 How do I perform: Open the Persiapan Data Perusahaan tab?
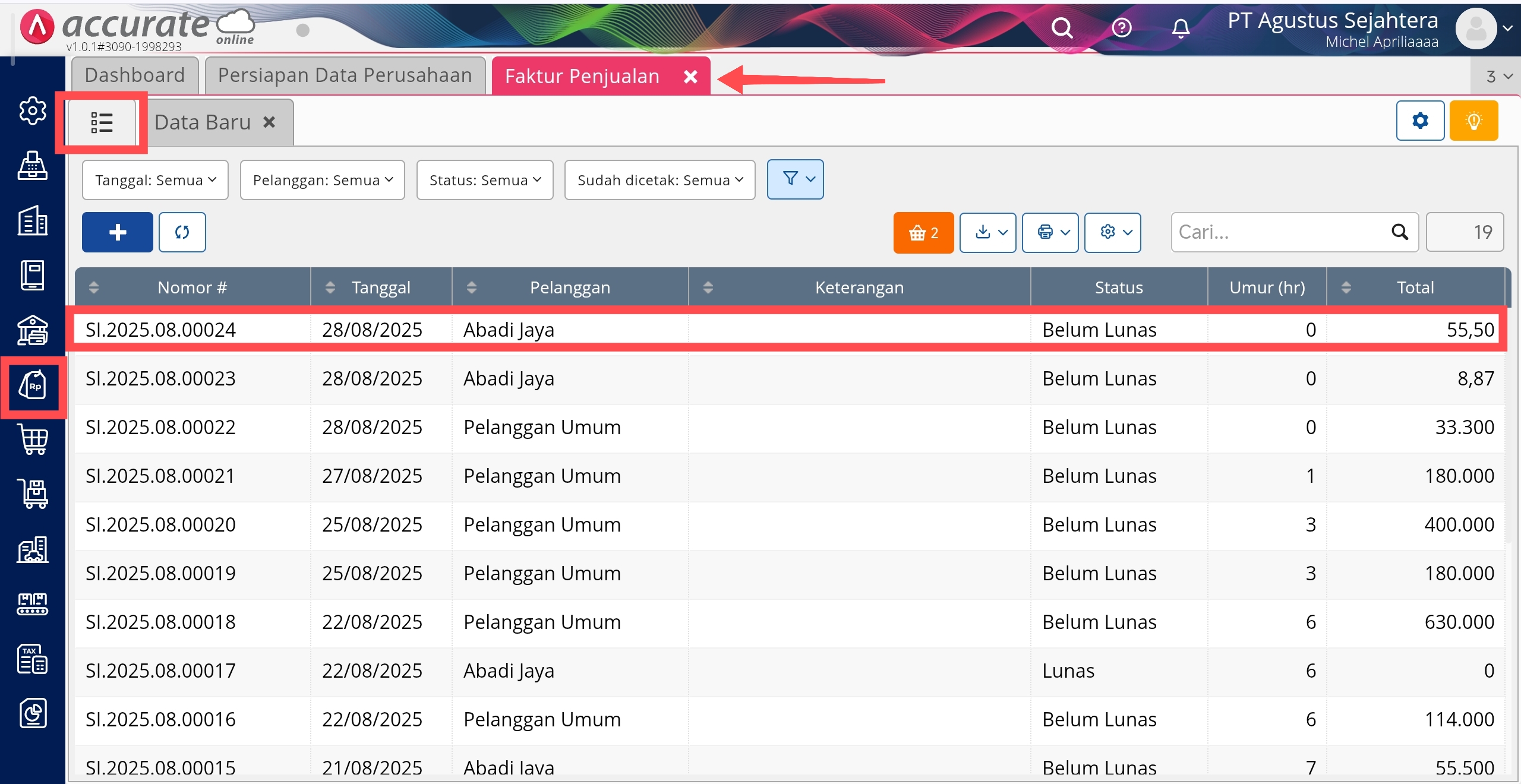(345, 75)
